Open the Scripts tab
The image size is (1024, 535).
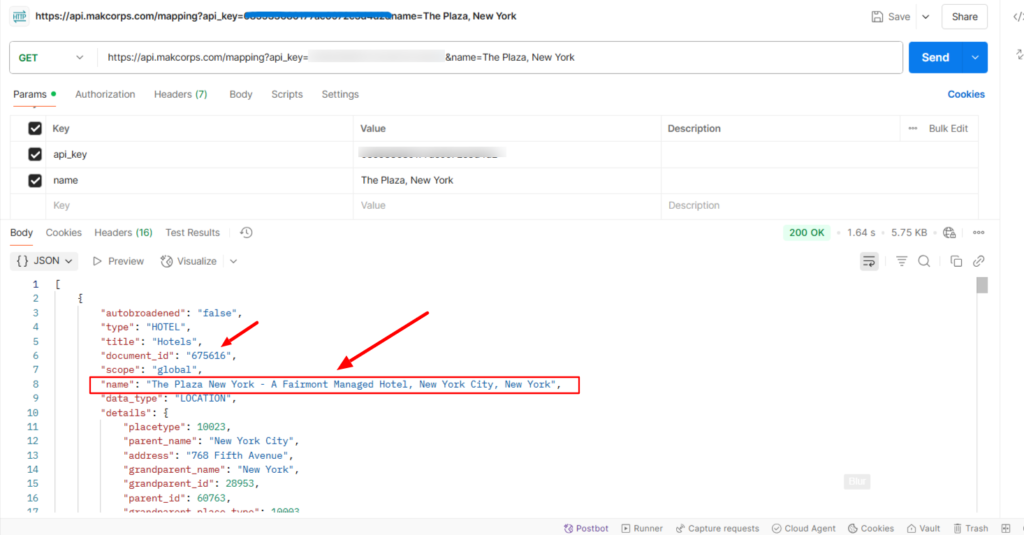(x=287, y=94)
